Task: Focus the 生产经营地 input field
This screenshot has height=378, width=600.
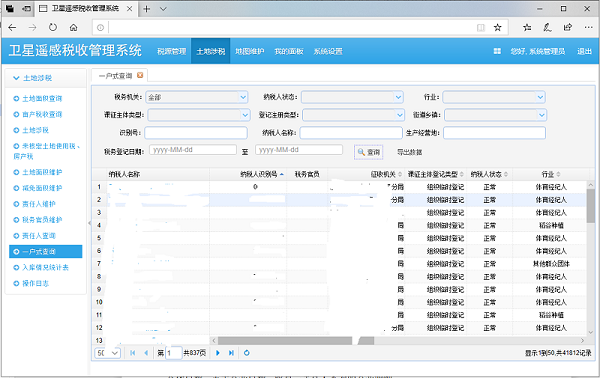Action: click(x=494, y=133)
